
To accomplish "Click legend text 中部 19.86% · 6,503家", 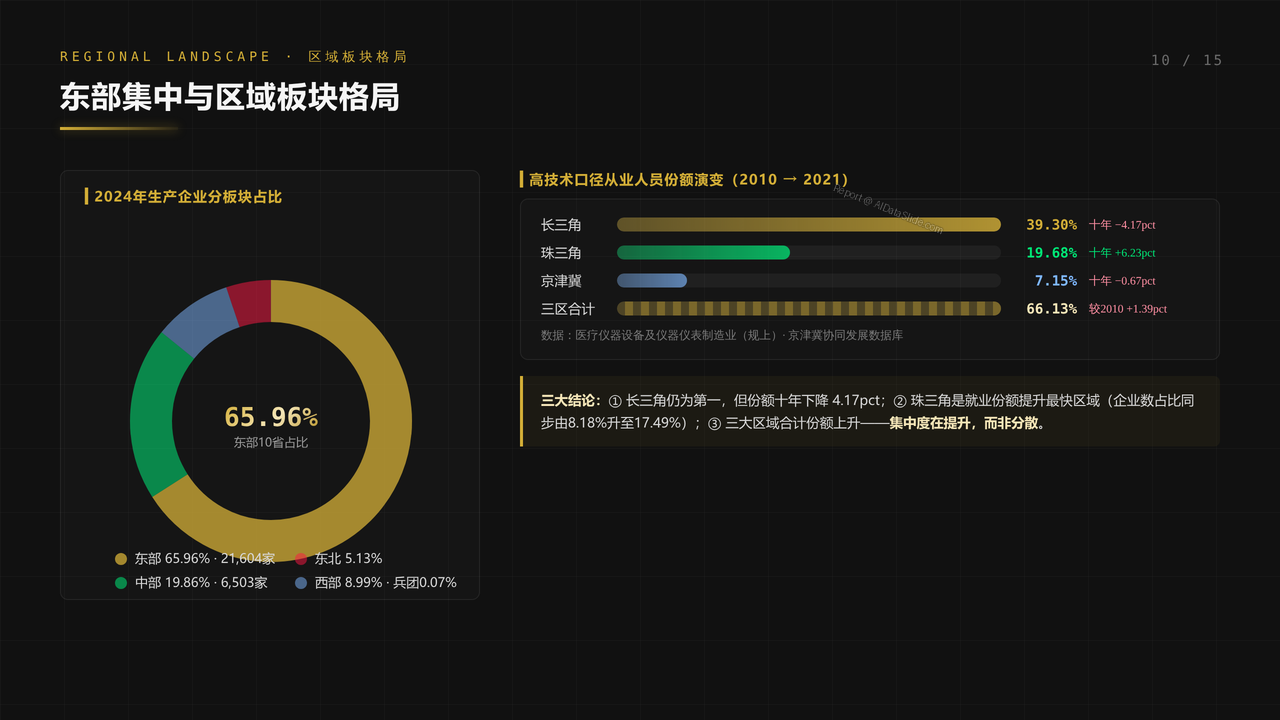I will 201,583.
